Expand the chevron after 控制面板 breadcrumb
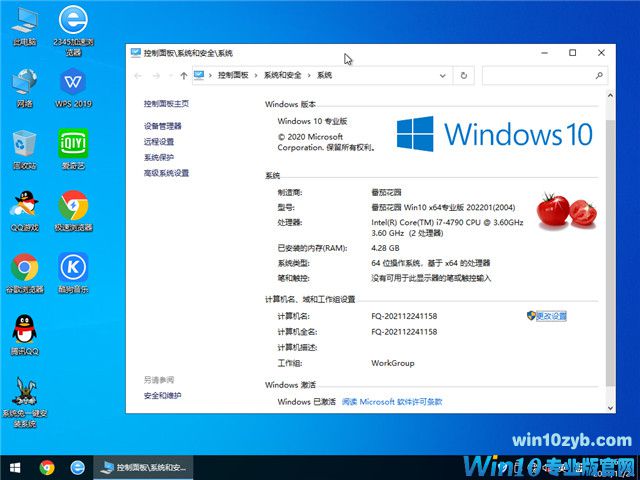This screenshot has width=640, height=480. (256, 76)
